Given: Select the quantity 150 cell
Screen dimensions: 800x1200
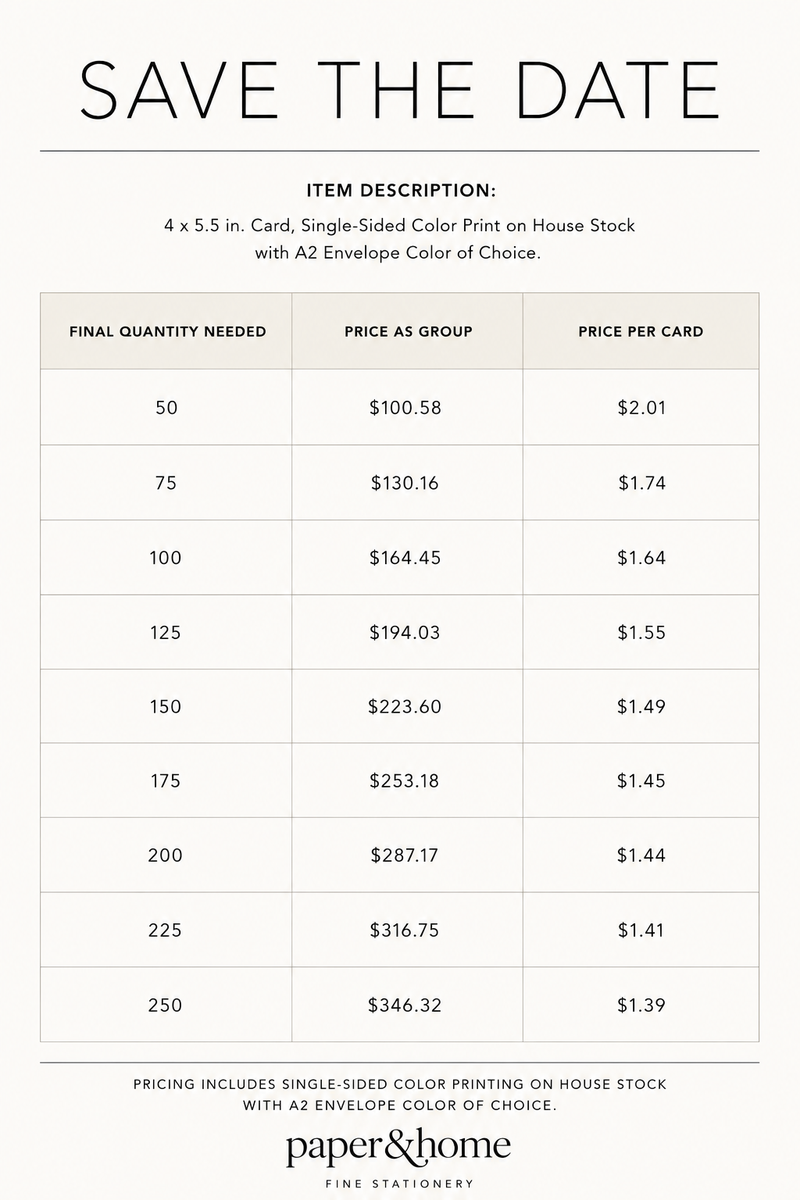Looking at the screenshot, I should pos(167,706).
